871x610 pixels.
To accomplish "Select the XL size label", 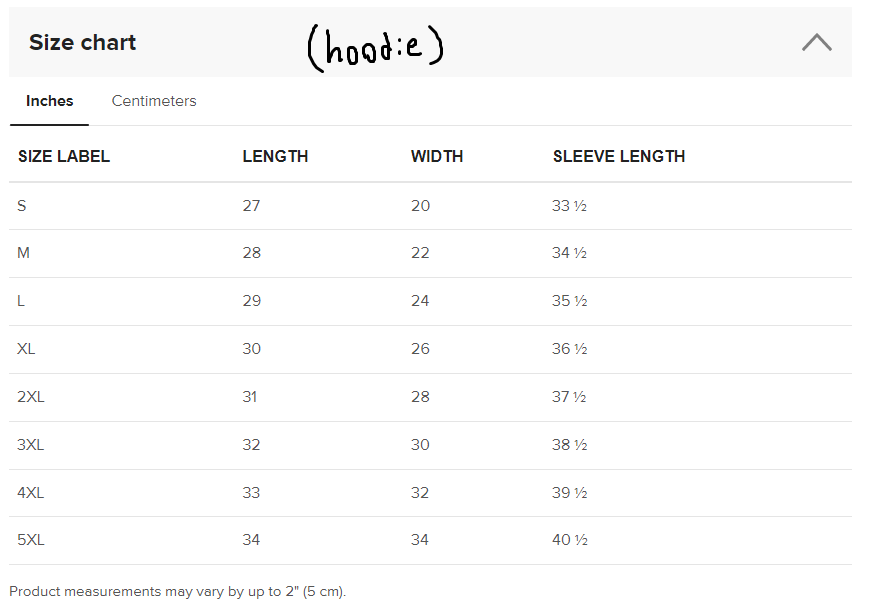I will pyautogui.click(x=26, y=349).
